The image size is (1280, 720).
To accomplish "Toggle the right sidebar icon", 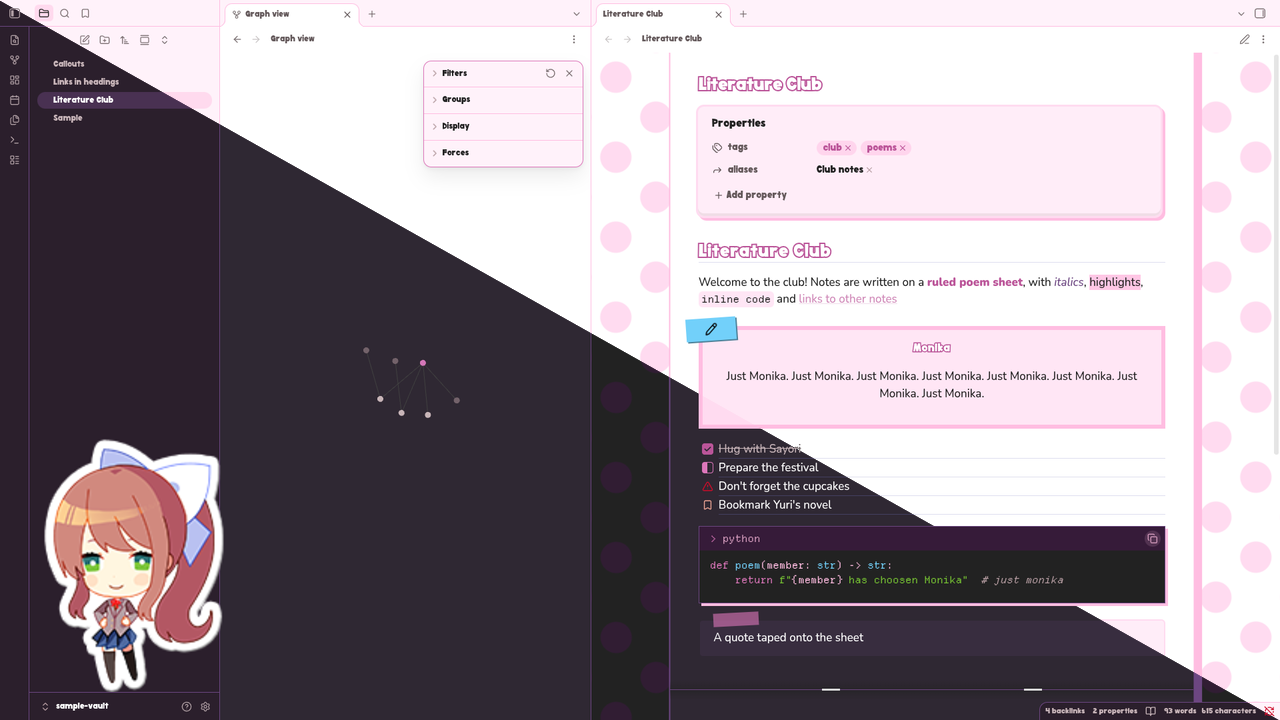I will click(x=1261, y=14).
